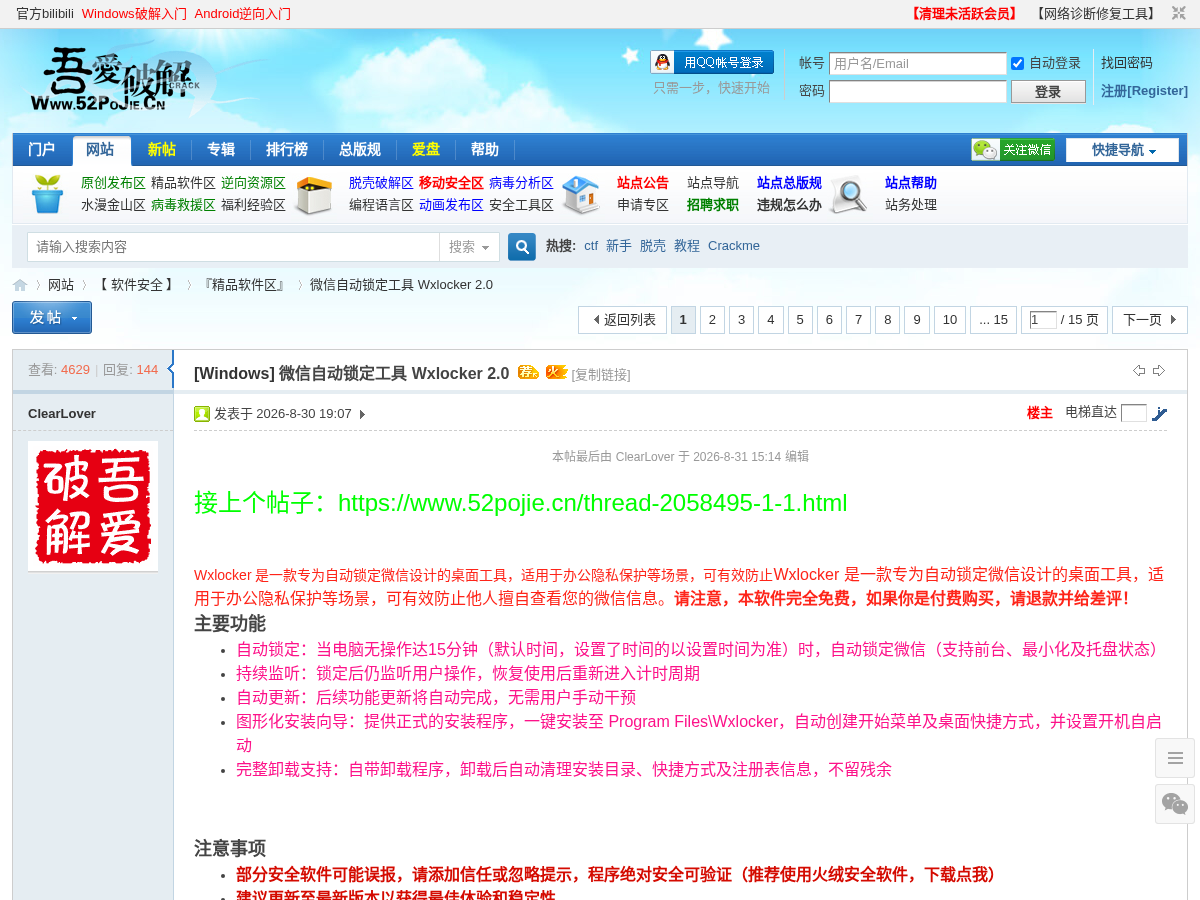Open the 发帖 dropdown button

52,317
